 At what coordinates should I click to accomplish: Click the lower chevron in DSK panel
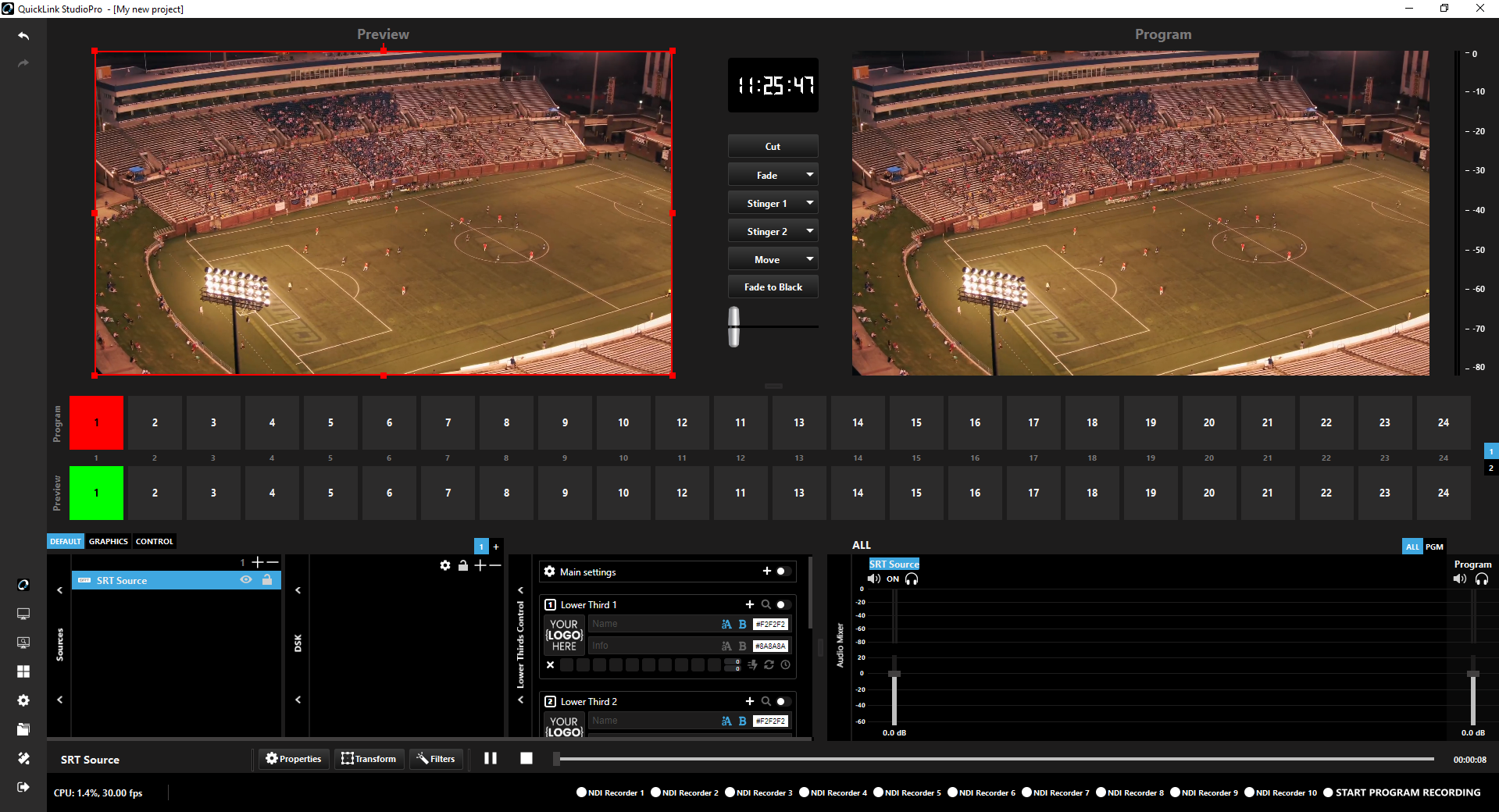tap(298, 700)
